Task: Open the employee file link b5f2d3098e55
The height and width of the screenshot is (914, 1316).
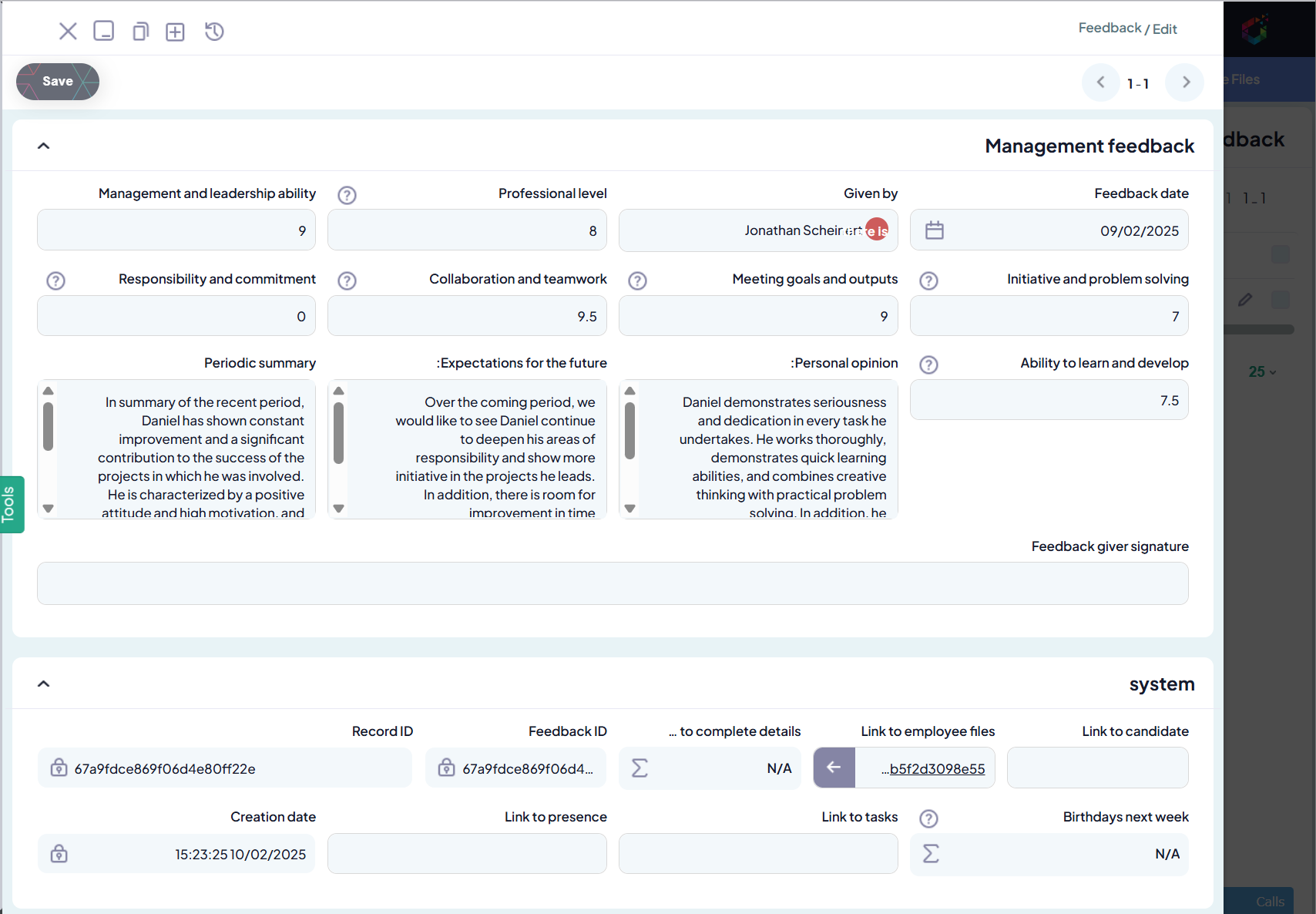Action: [936, 769]
